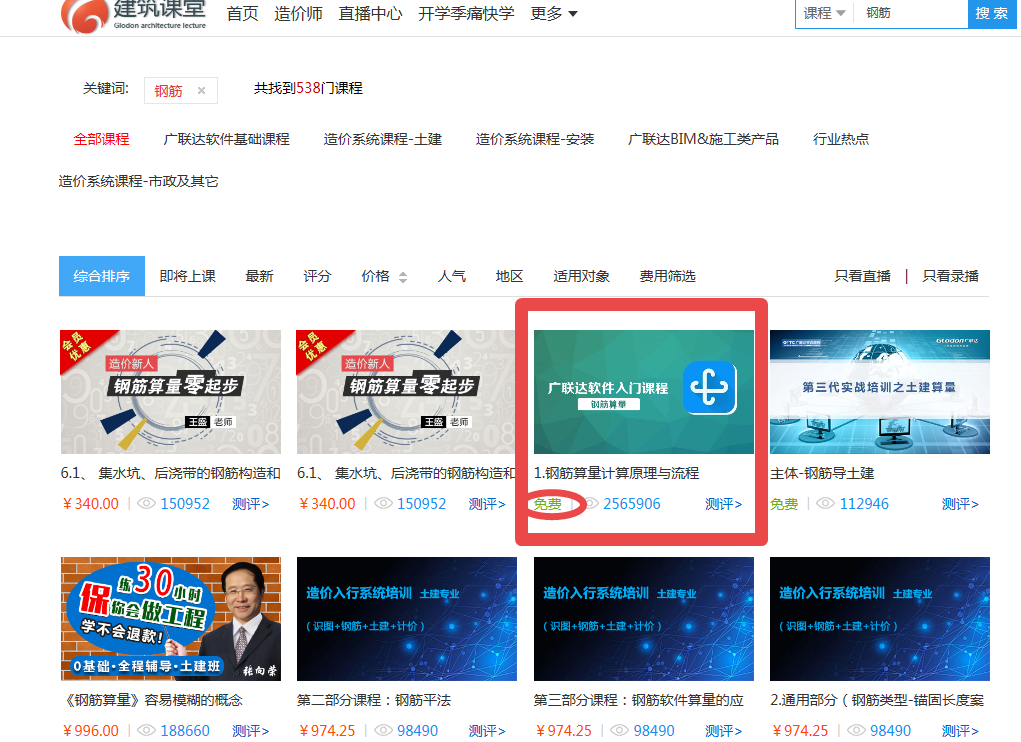Screen dimensions: 1021x742
Task: Sort courses by 价格
Action: [x=376, y=276]
